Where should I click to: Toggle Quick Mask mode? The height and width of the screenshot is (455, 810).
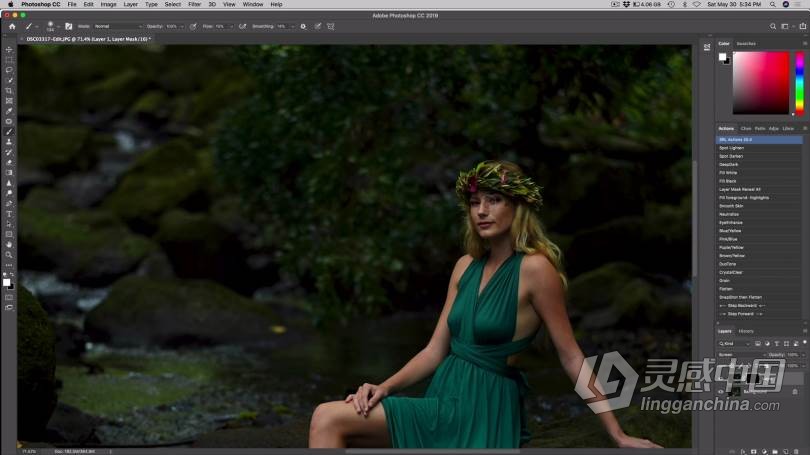[x=9, y=297]
